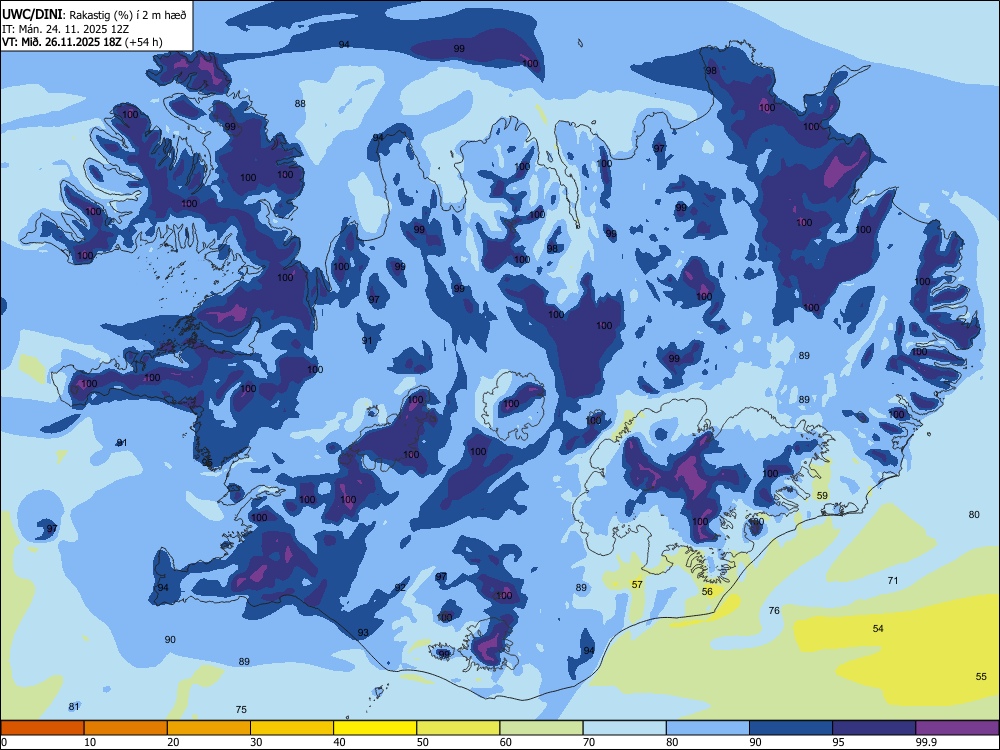Pick the pale yellow 50–60 legend swatch
Image resolution: width=1000 pixels, height=750 pixels.
tap(458, 728)
